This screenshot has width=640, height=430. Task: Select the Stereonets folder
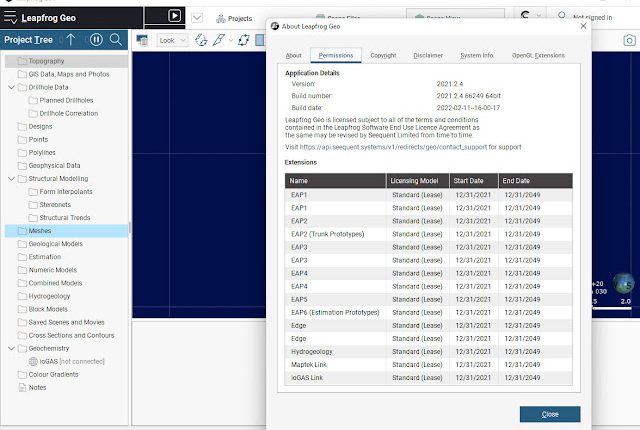coord(50,205)
